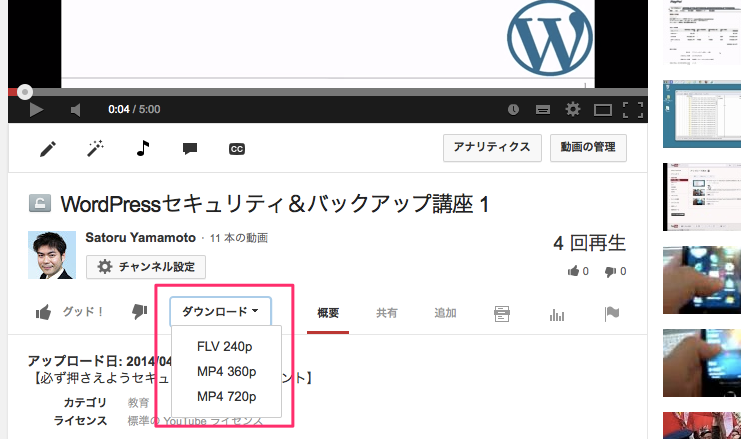Click the チャンネル設定 button
This screenshot has width=741, height=439.
click(x=146, y=267)
